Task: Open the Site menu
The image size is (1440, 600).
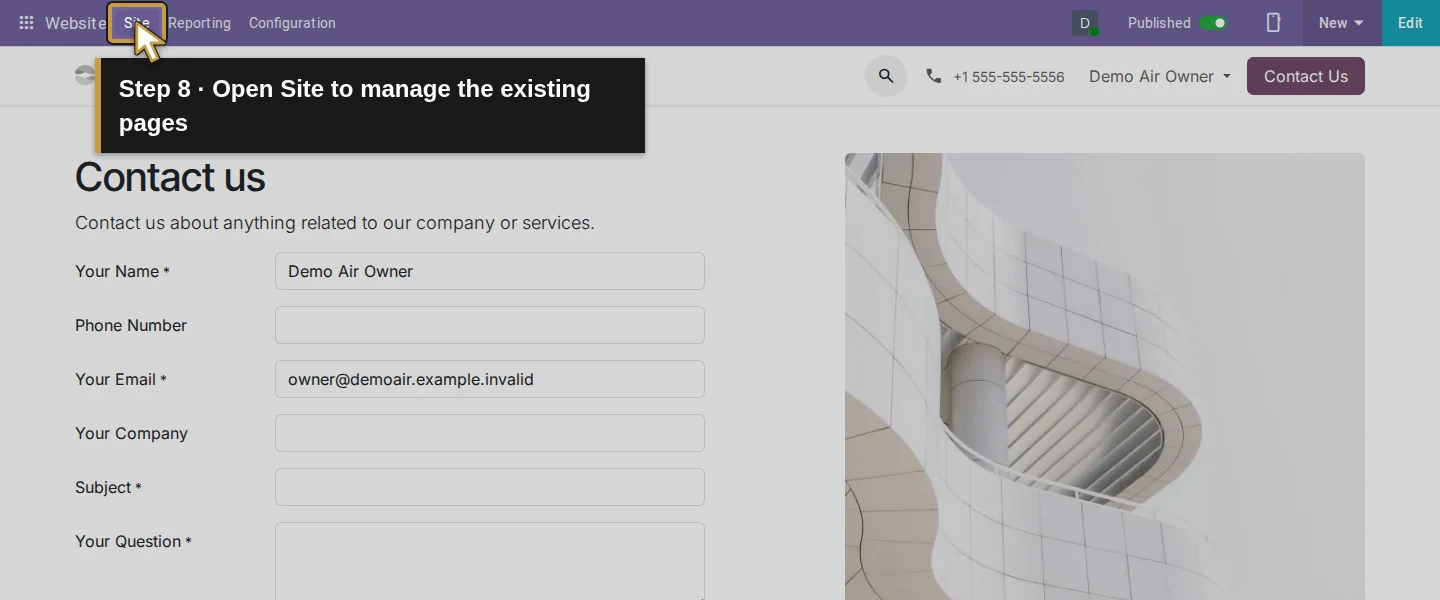Action: [x=137, y=23]
